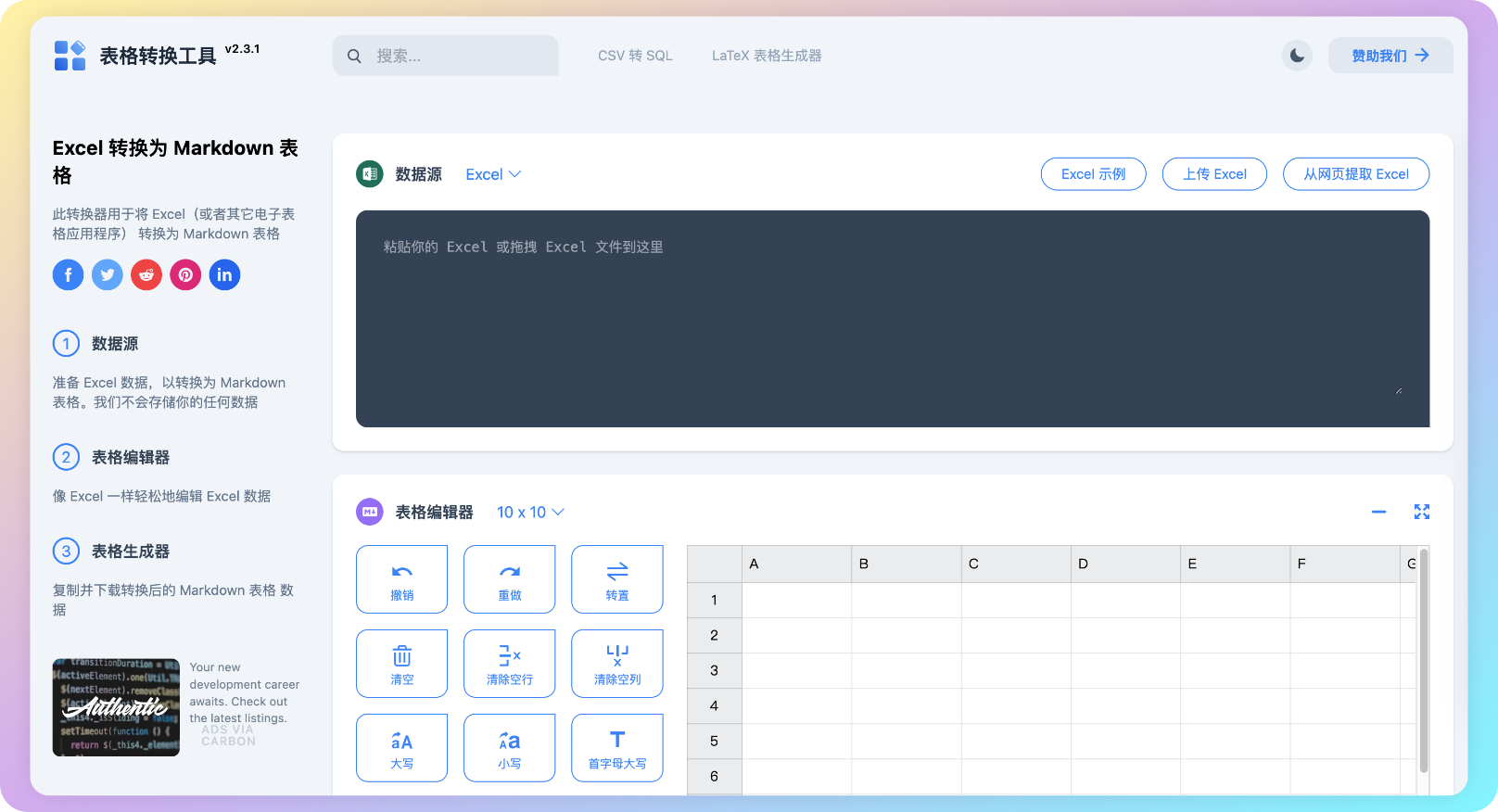Open the 10 x 10 size dropdown
Screen dimensions: 1498x812
(x=530, y=513)
